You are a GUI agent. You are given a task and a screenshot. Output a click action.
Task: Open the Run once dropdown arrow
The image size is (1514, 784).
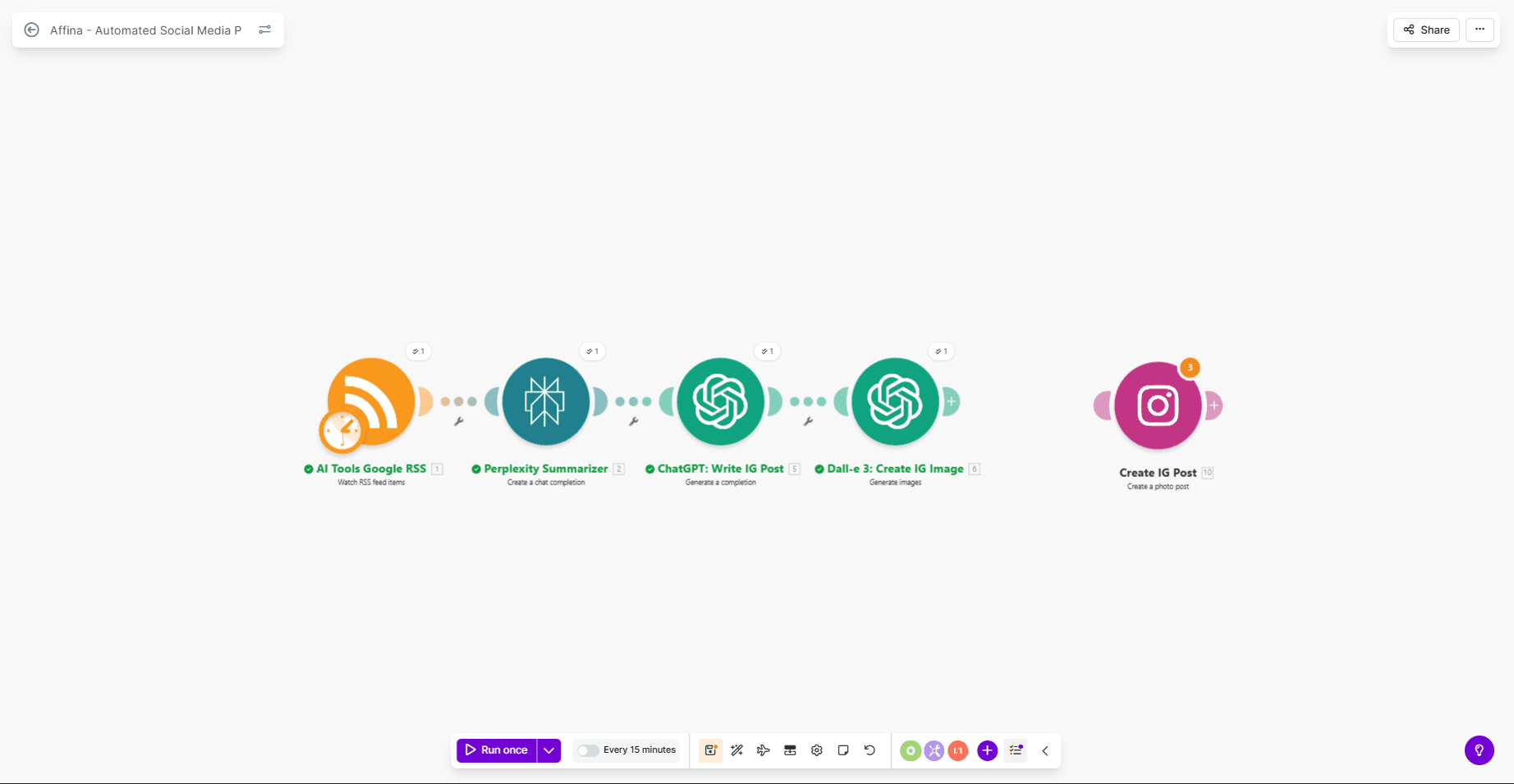tap(548, 750)
